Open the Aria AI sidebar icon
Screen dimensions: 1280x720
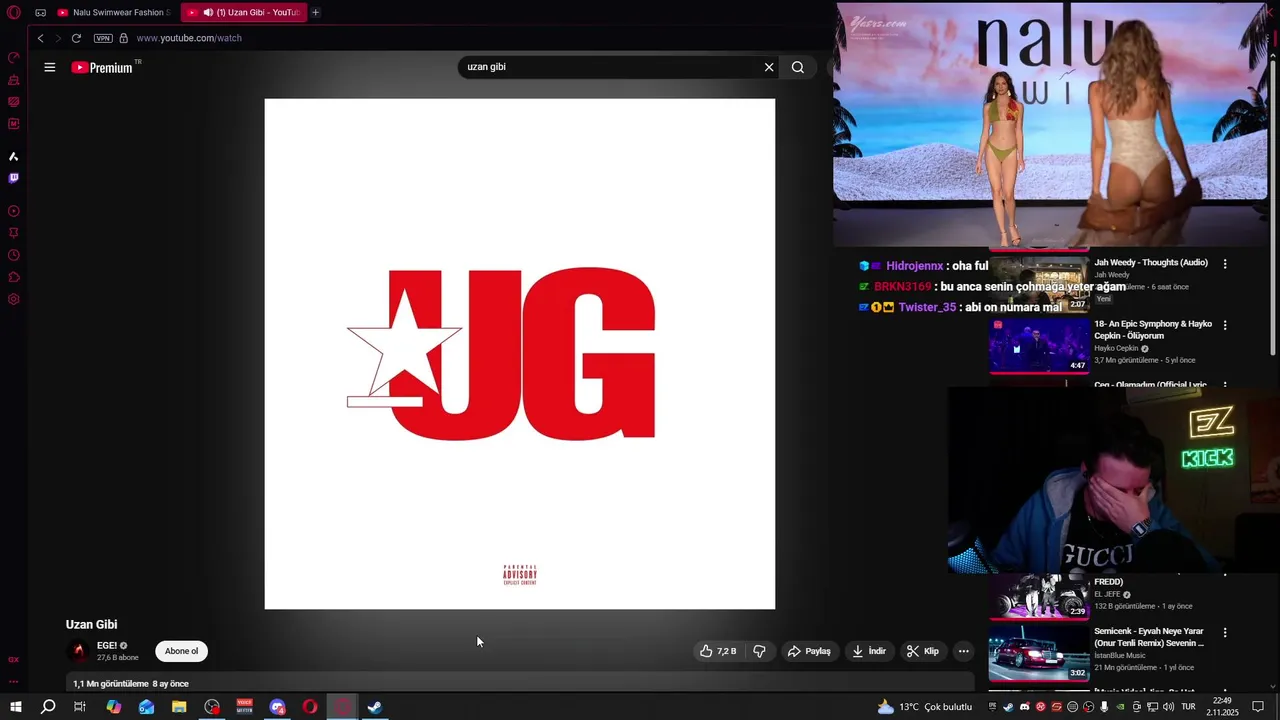(x=14, y=156)
